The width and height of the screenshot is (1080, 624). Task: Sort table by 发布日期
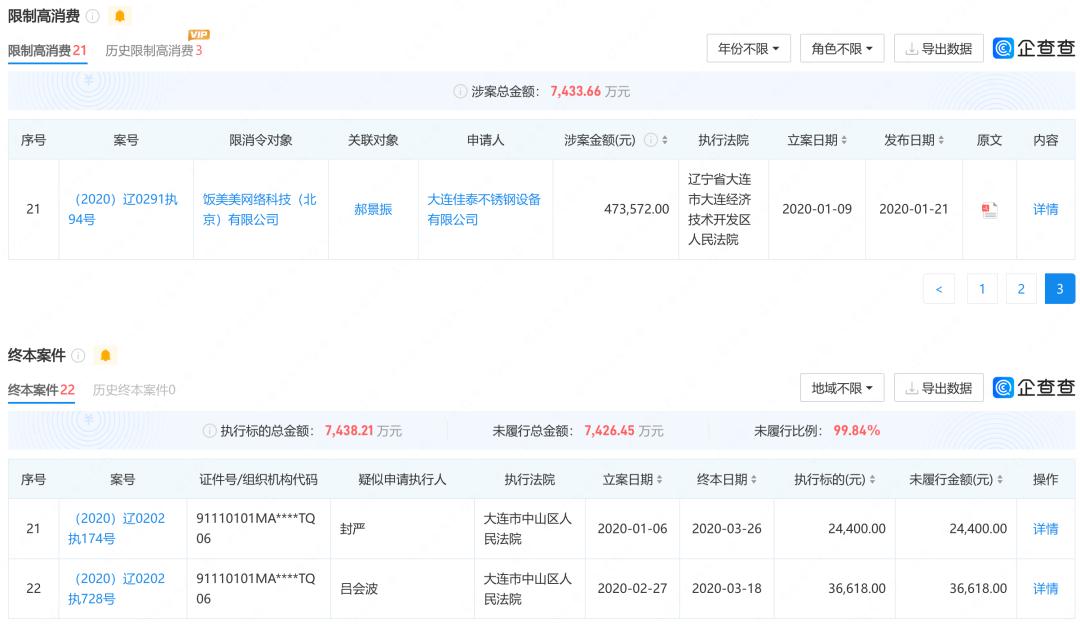pyautogui.click(x=941, y=141)
